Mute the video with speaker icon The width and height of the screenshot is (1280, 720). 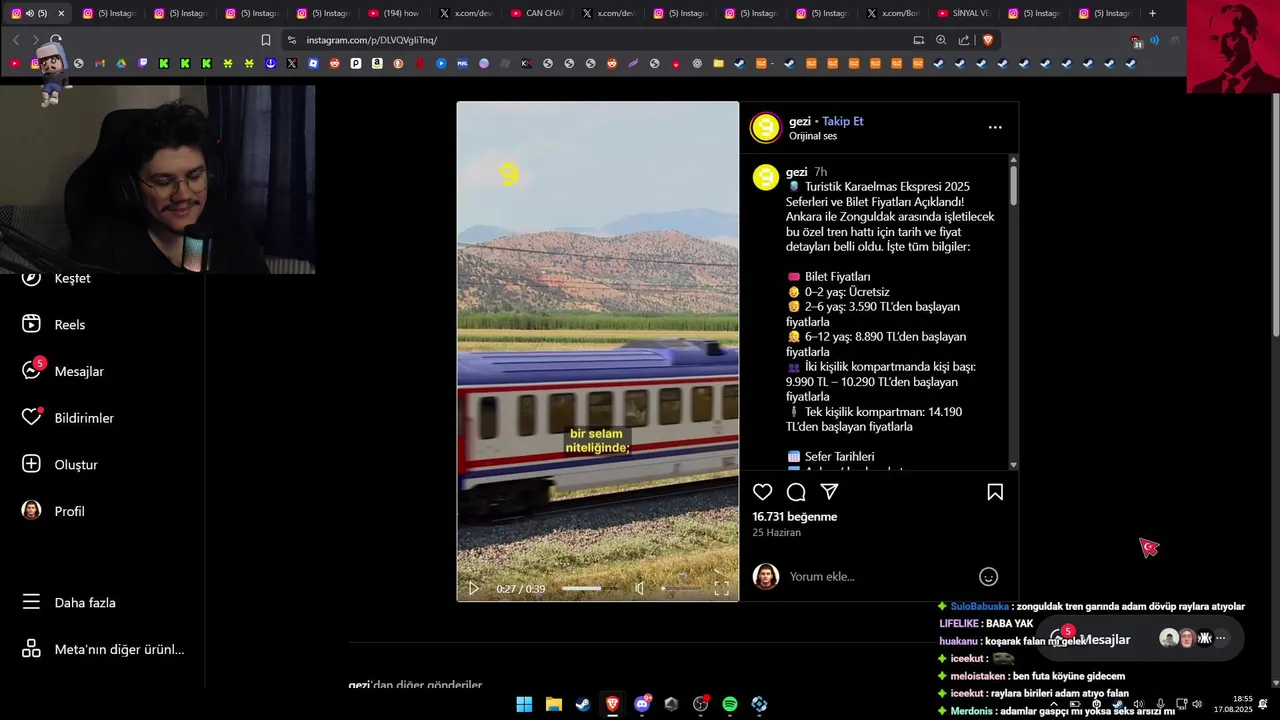(x=640, y=589)
